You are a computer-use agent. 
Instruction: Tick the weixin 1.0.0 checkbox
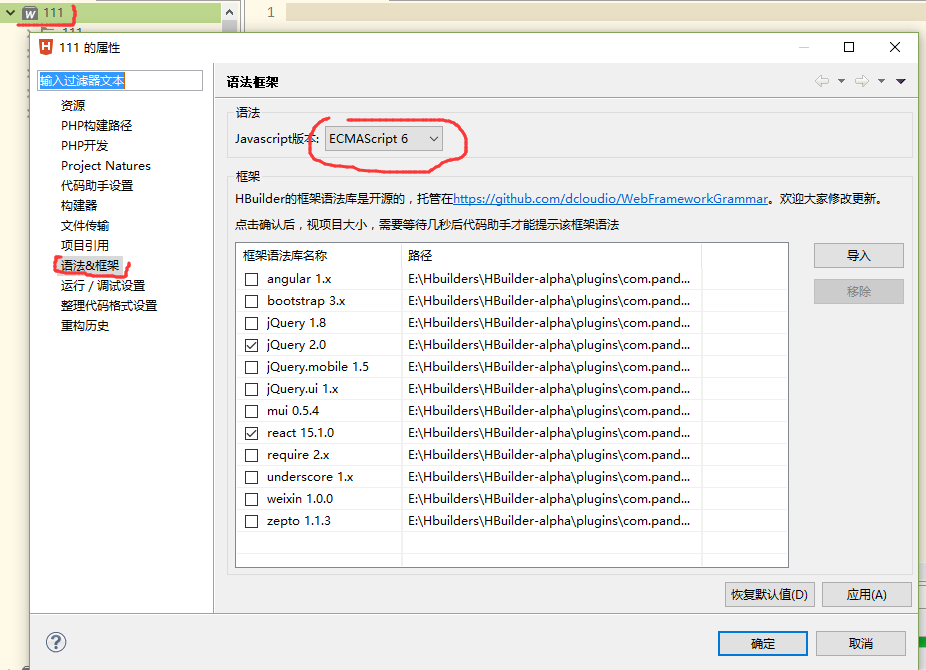pos(252,499)
